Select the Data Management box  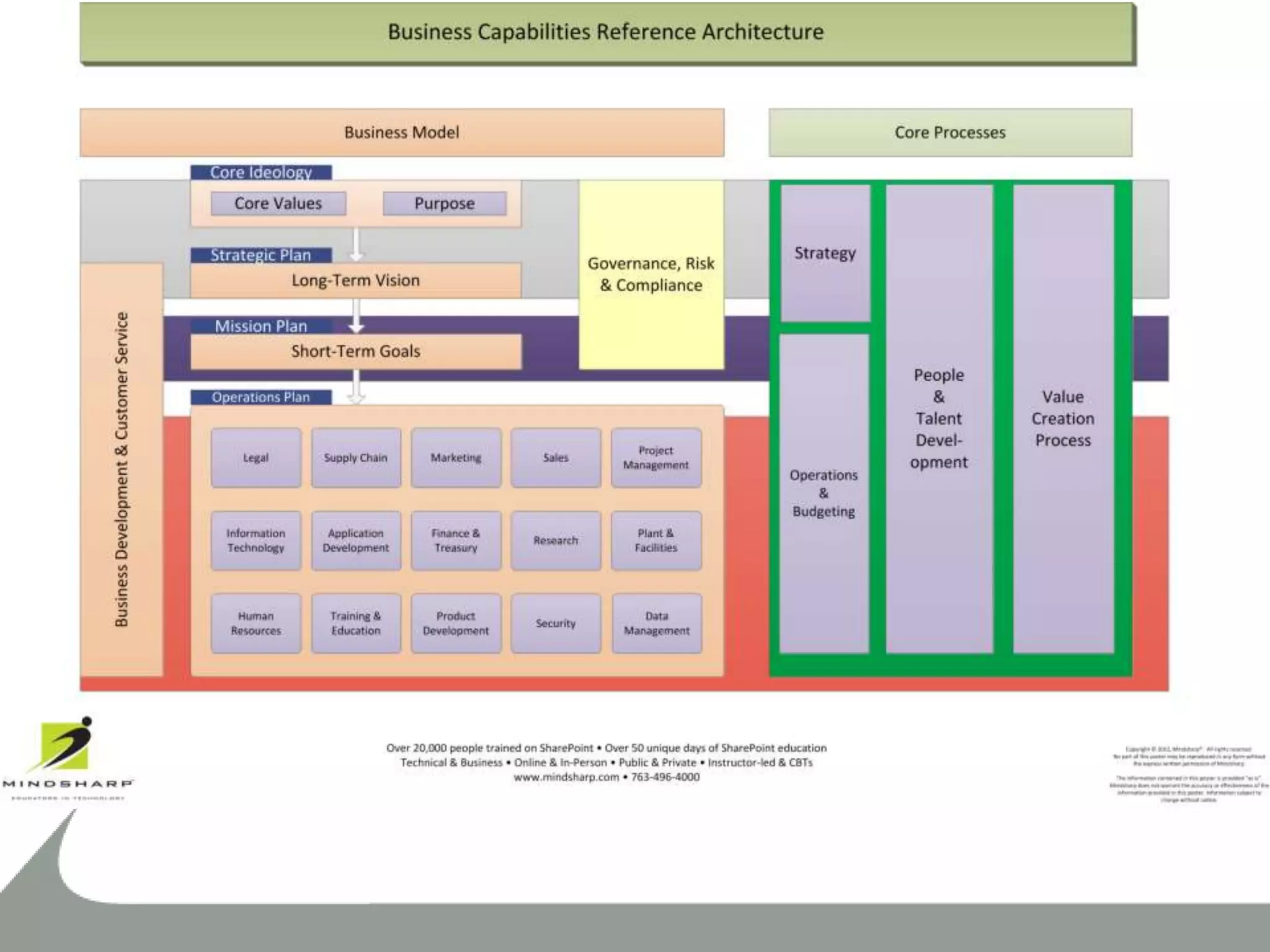pyautogui.click(x=657, y=624)
